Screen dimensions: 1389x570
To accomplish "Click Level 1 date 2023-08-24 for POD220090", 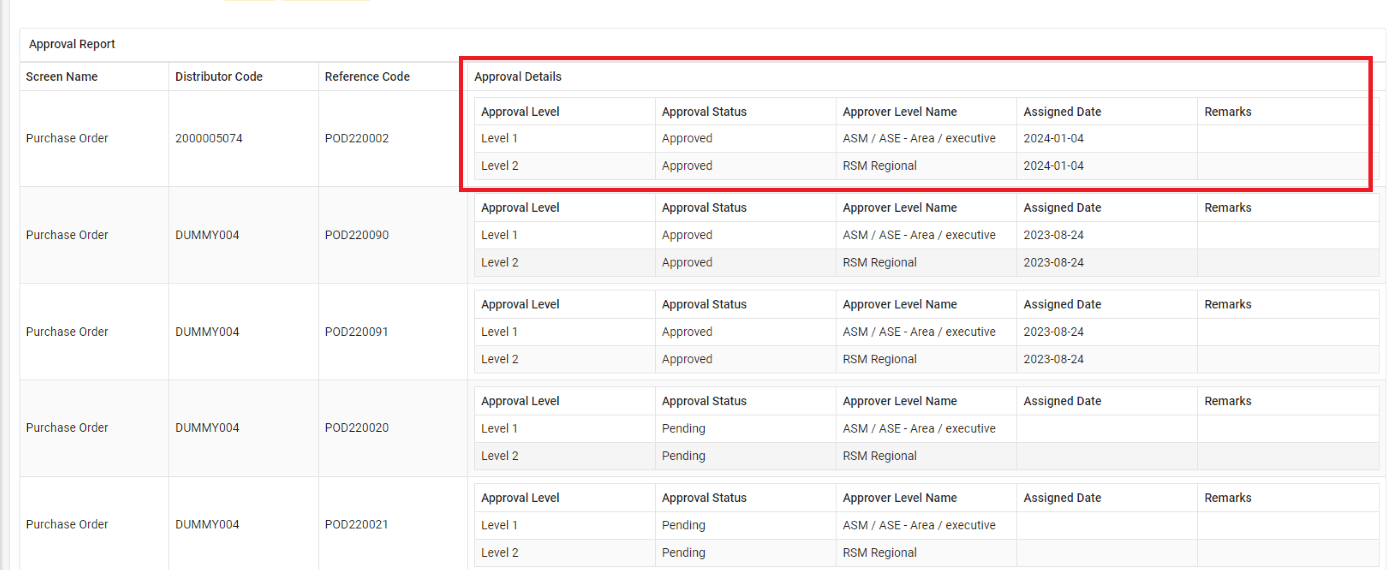I will pos(1054,236).
